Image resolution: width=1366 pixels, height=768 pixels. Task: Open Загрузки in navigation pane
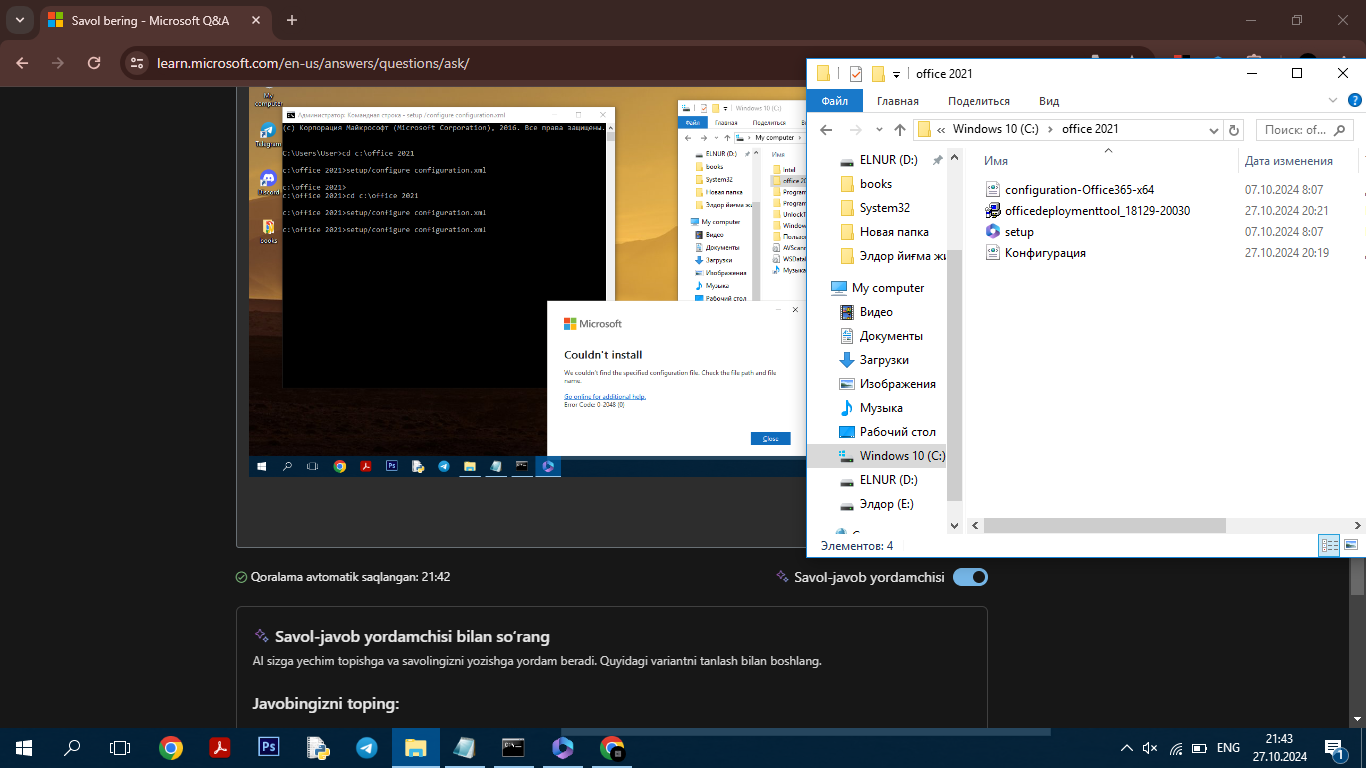pyautogui.click(x=883, y=360)
